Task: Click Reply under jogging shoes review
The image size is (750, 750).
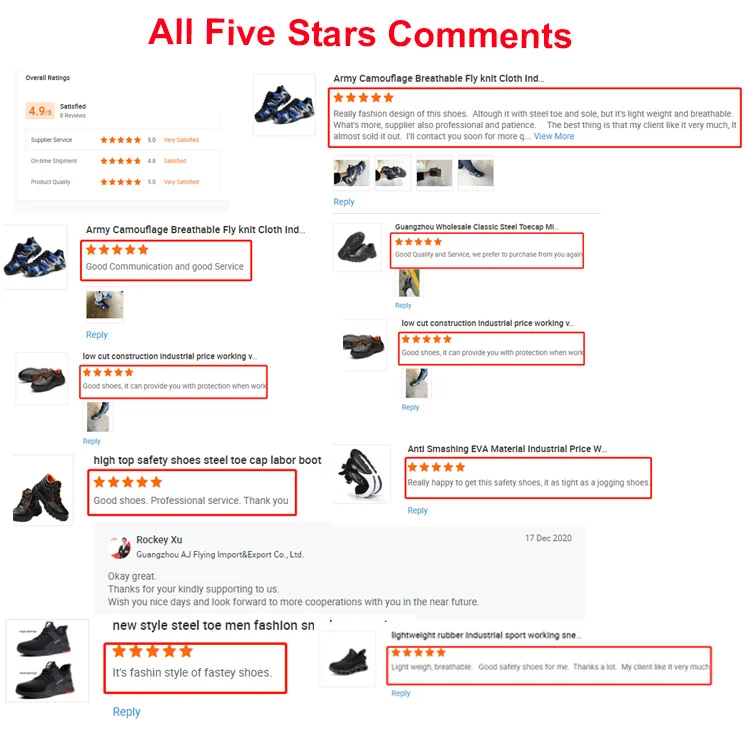Action: tap(417, 510)
